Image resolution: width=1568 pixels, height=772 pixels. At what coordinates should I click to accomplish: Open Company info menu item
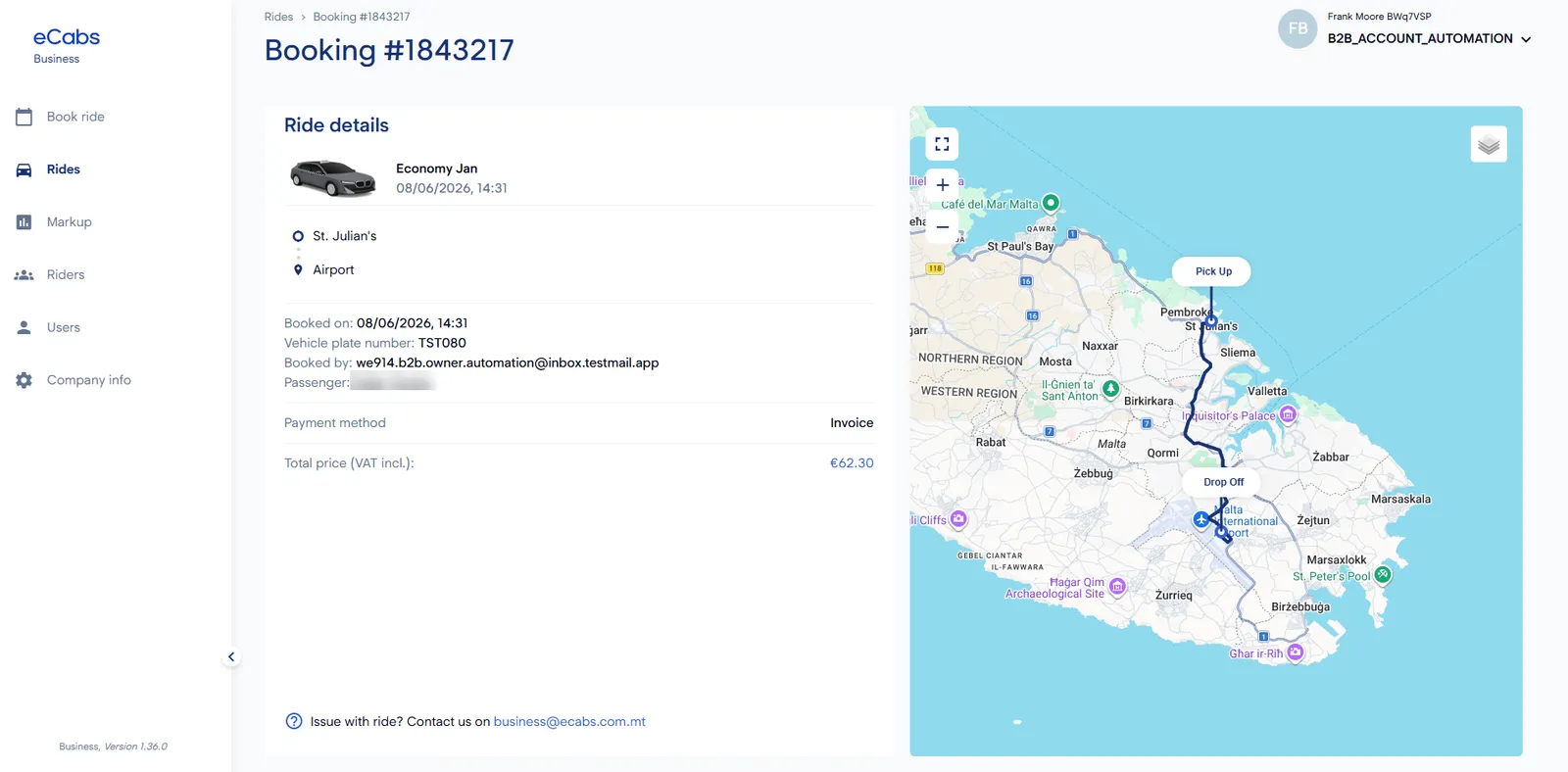point(89,380)
